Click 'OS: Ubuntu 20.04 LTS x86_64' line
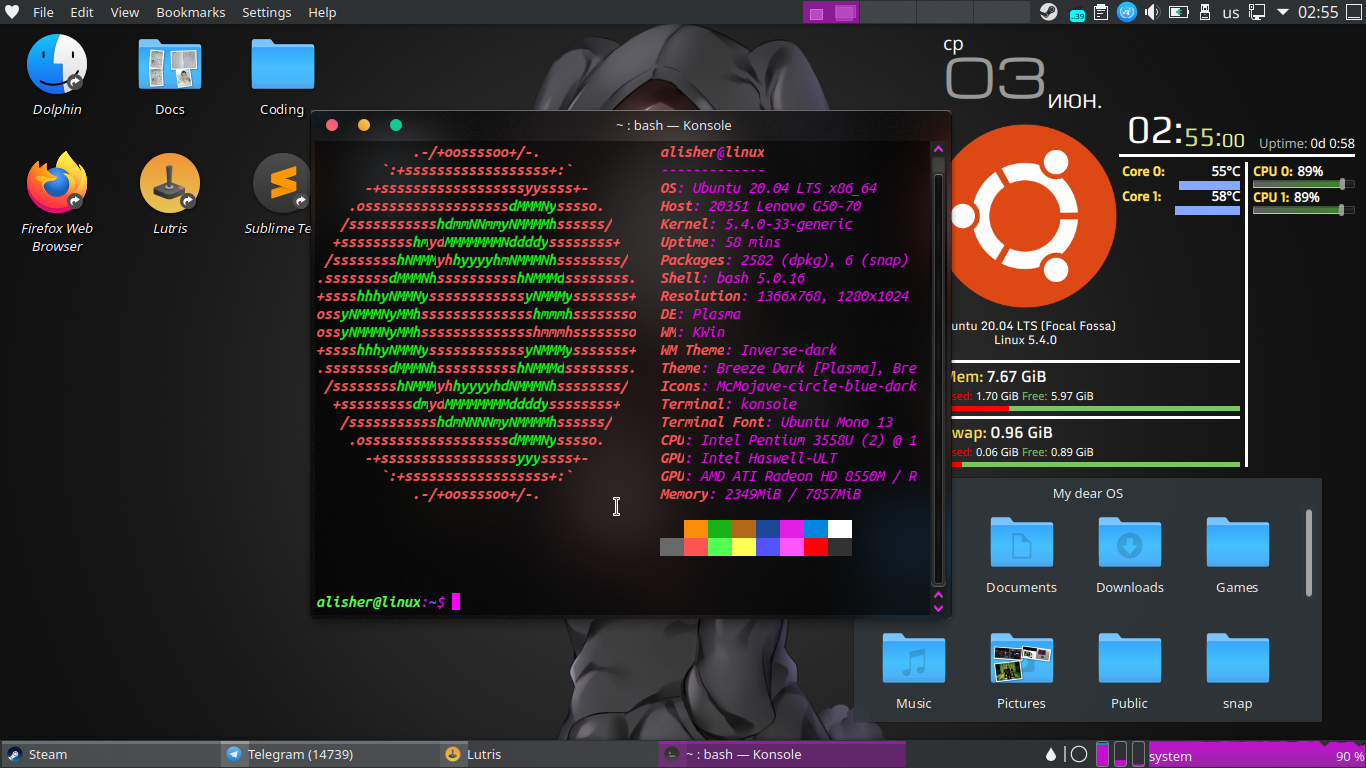Viewport: 1366px width, 768px height. (769, 188)
